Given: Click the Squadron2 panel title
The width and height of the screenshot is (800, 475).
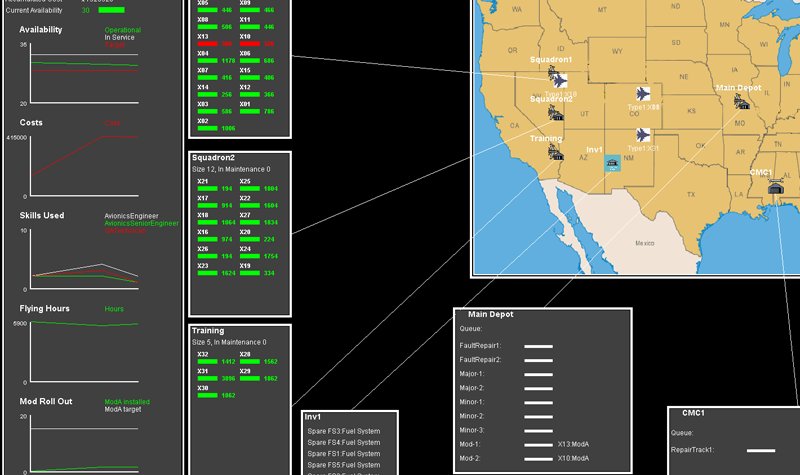Looking at the screenshot, I should (213, 158).
